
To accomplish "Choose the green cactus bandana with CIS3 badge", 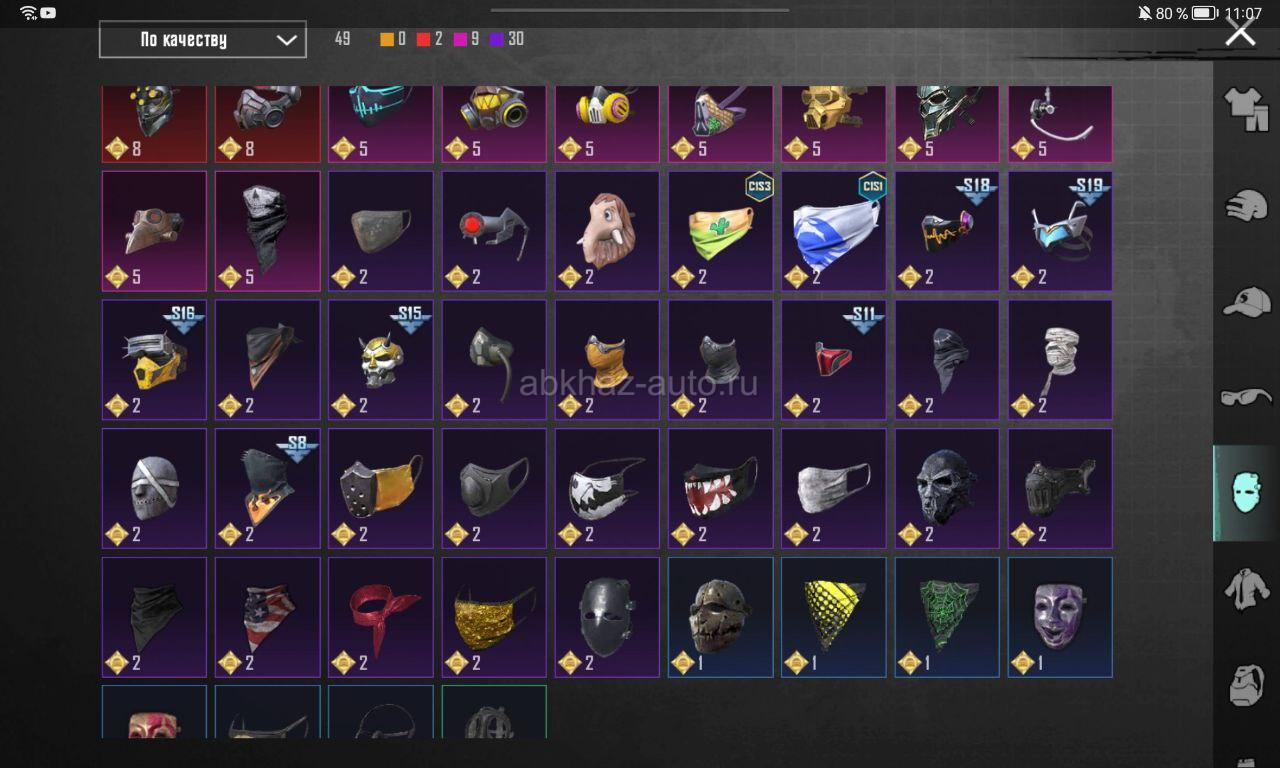I will click(x=721, y=231).
